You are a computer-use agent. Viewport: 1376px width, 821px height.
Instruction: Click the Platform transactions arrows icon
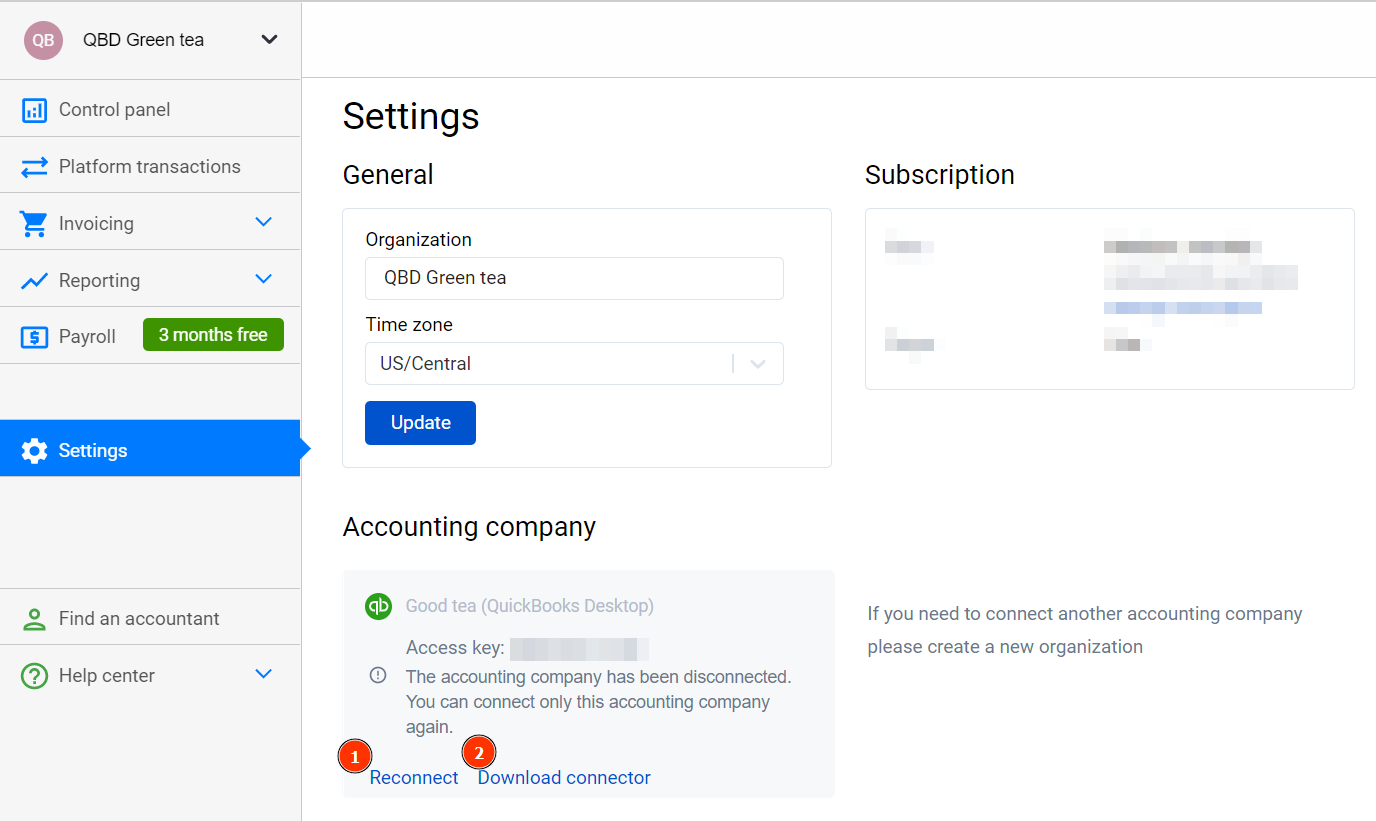34,167
